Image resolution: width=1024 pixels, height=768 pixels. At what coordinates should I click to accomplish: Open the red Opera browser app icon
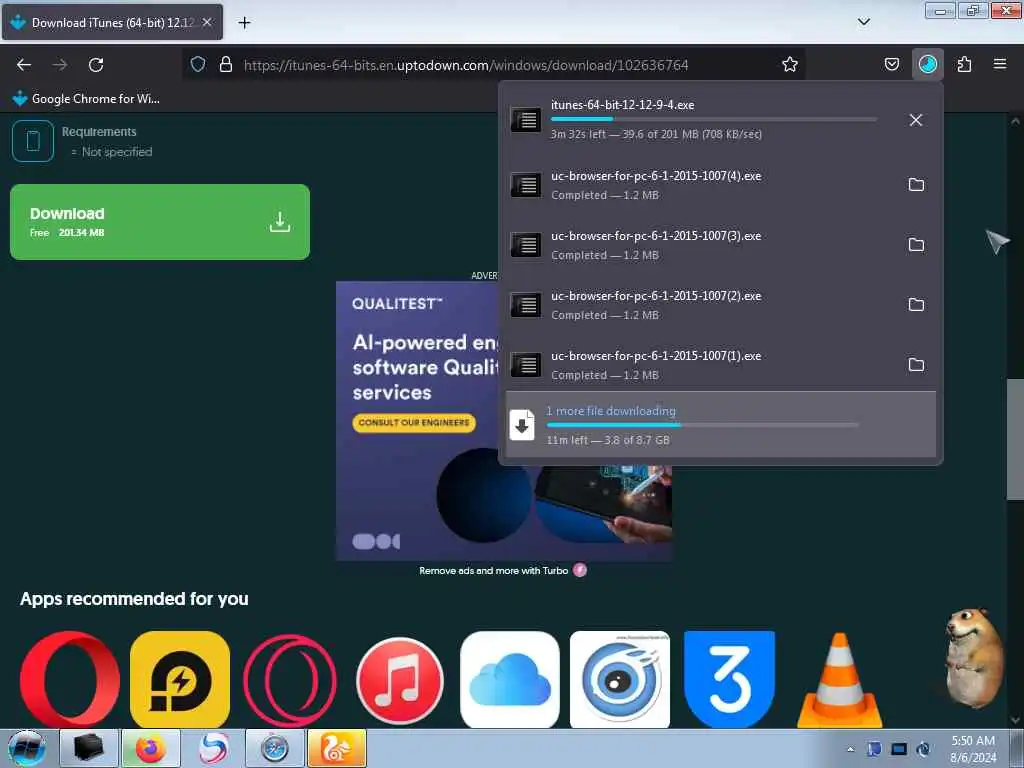(70, 679)
